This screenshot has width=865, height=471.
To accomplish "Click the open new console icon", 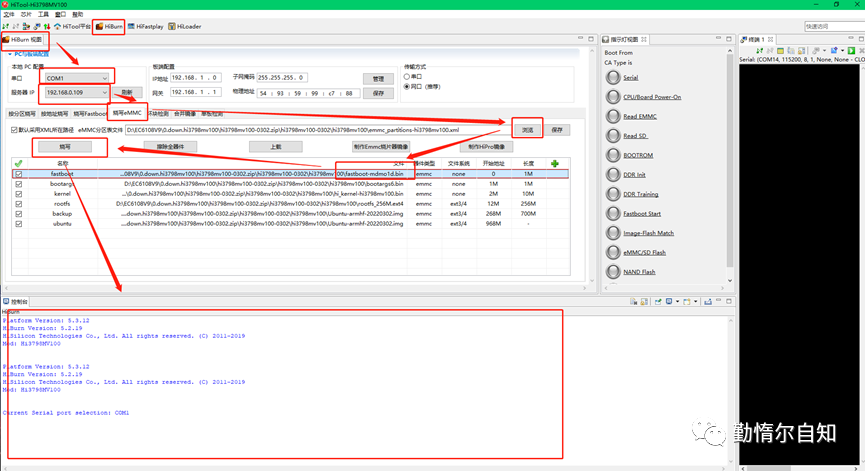I will [x=687, y=302].
